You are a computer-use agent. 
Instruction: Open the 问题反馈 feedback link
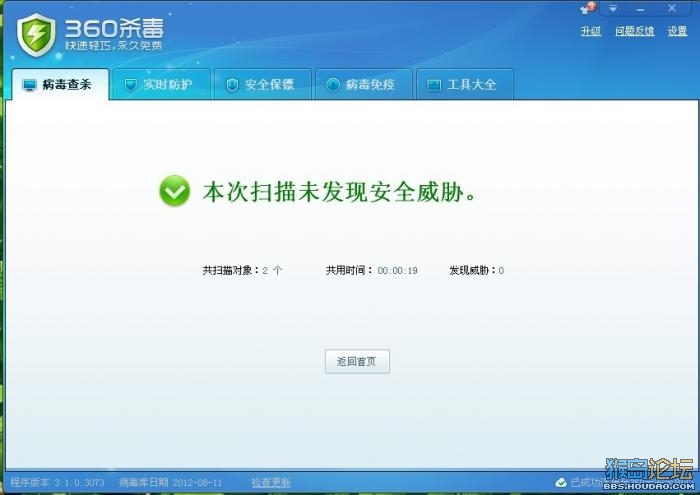pyautogui.click(x=634, y=31)
